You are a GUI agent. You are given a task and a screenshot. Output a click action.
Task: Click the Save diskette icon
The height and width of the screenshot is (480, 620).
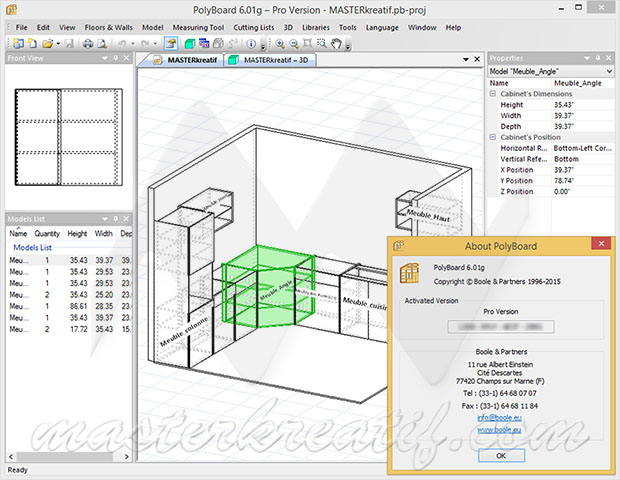(x=69, y=43)
